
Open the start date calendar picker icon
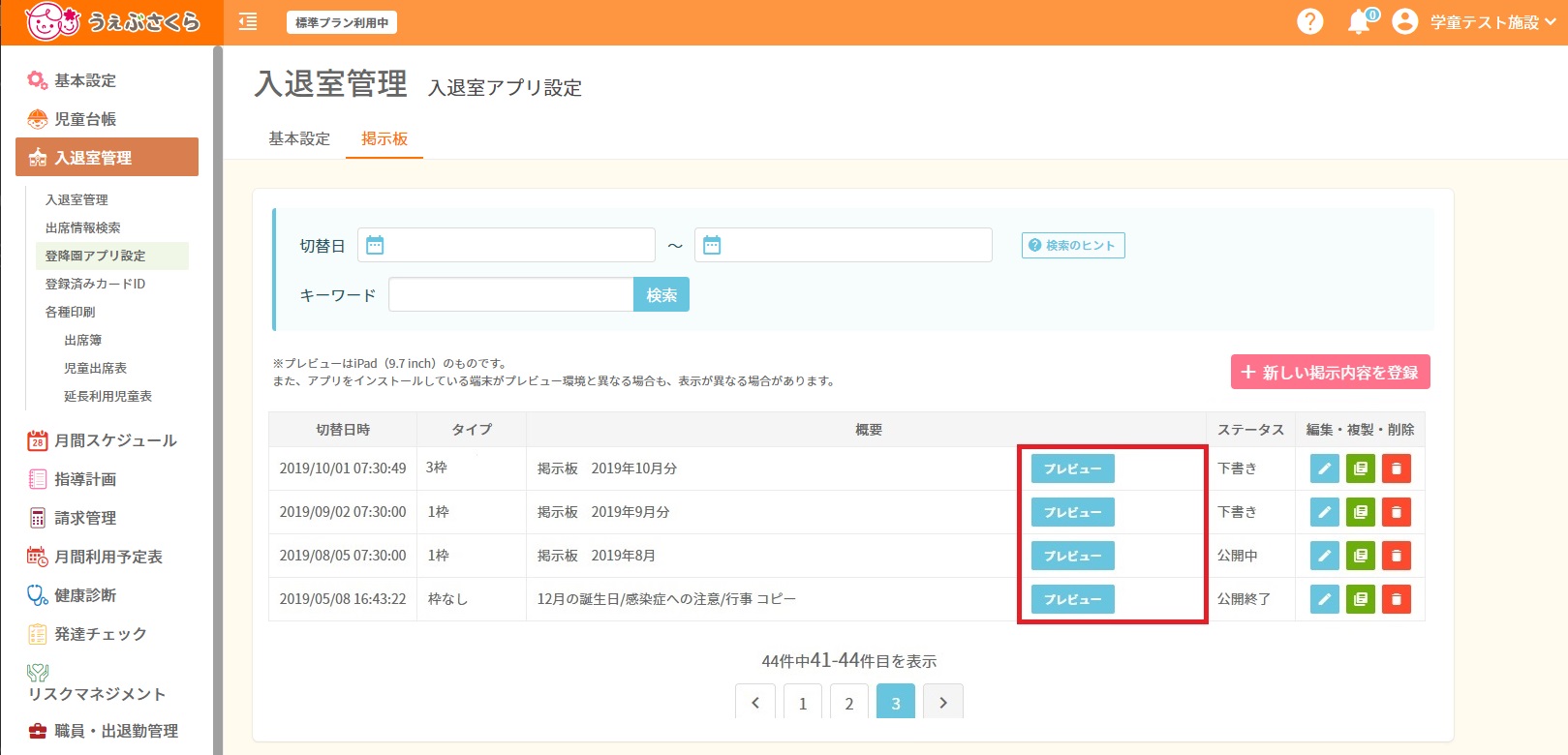coord(375,245)
